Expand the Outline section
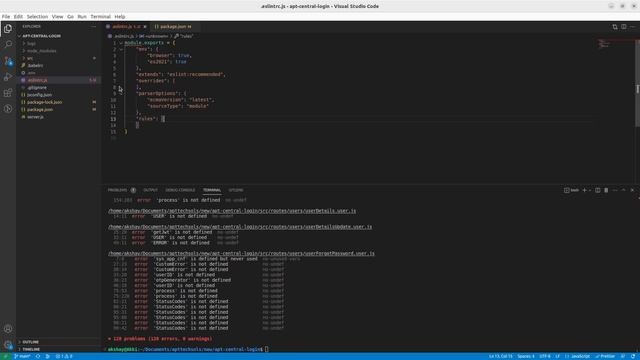 coord(58,342)
